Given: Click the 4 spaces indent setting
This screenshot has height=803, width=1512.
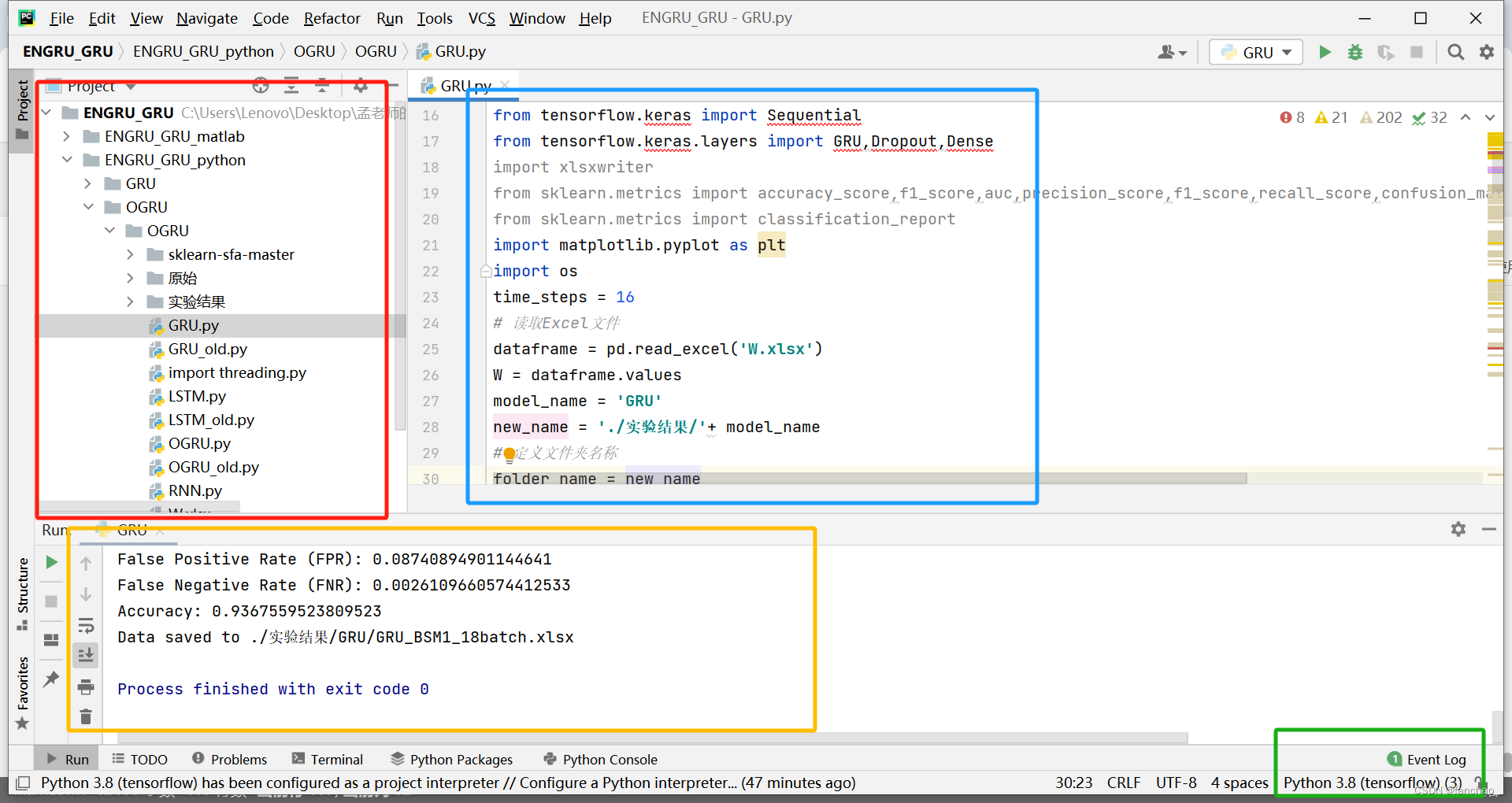Looking at the screenshot, I should point(1240,783).
